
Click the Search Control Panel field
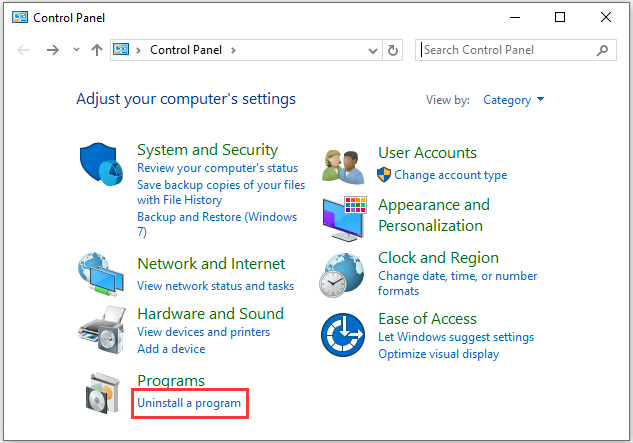click(516, 50)
